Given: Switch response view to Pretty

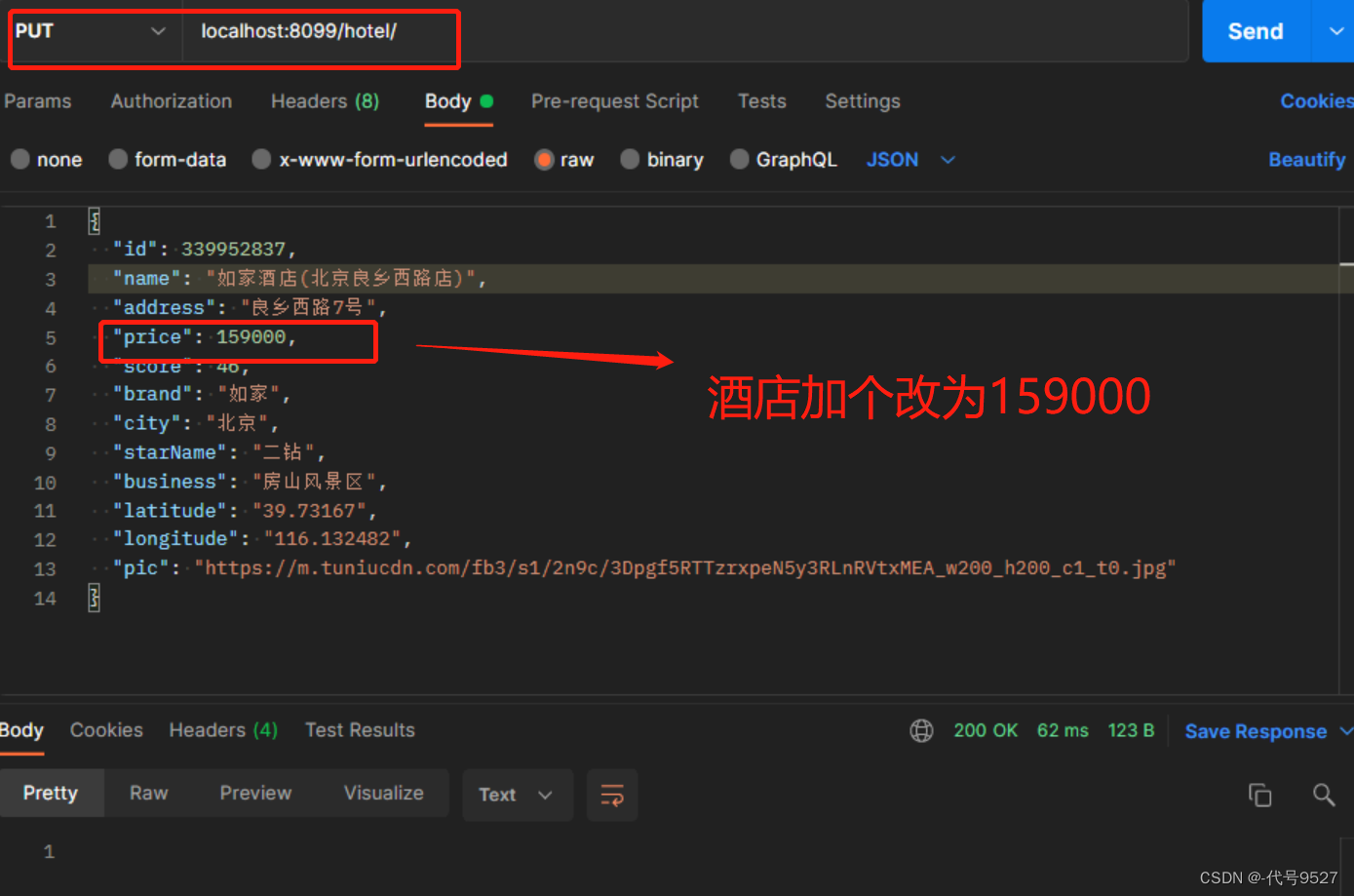Looking at the screenshot, I should coord(51,794).
